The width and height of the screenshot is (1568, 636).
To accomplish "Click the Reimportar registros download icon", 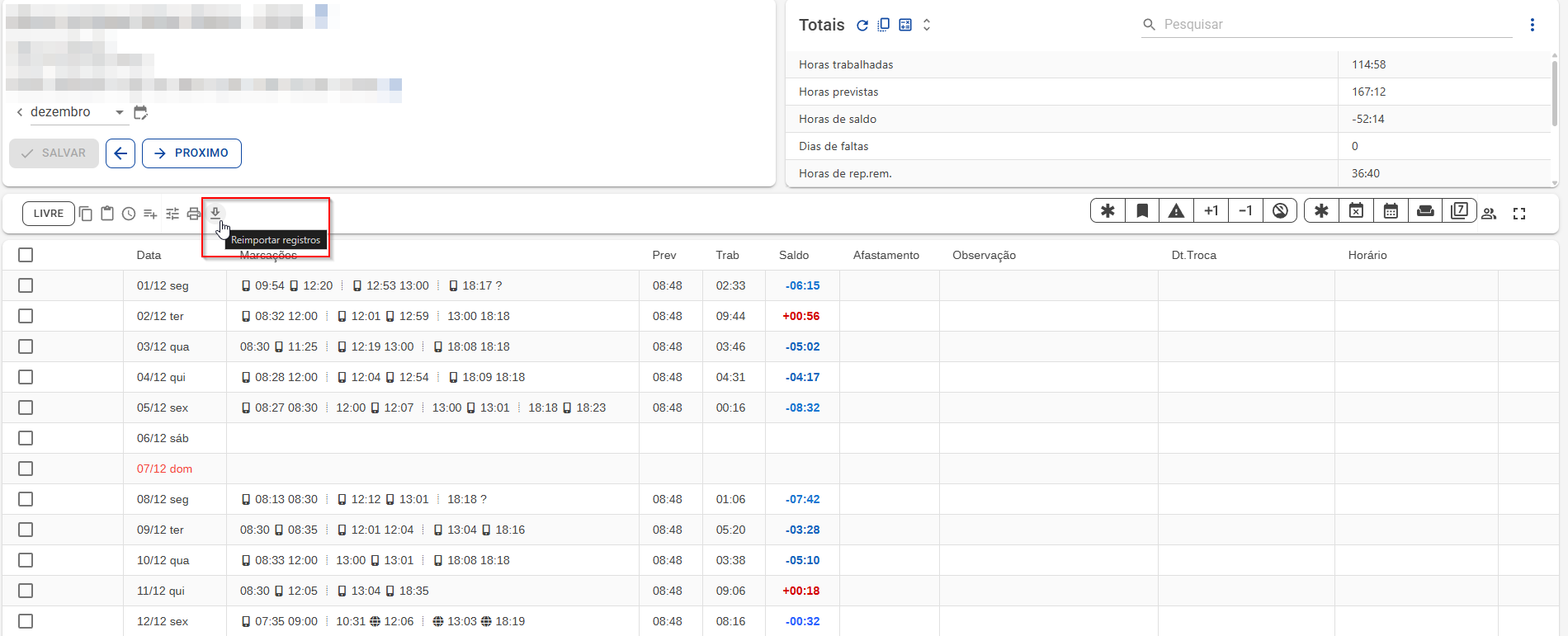I will pos(215,213).
